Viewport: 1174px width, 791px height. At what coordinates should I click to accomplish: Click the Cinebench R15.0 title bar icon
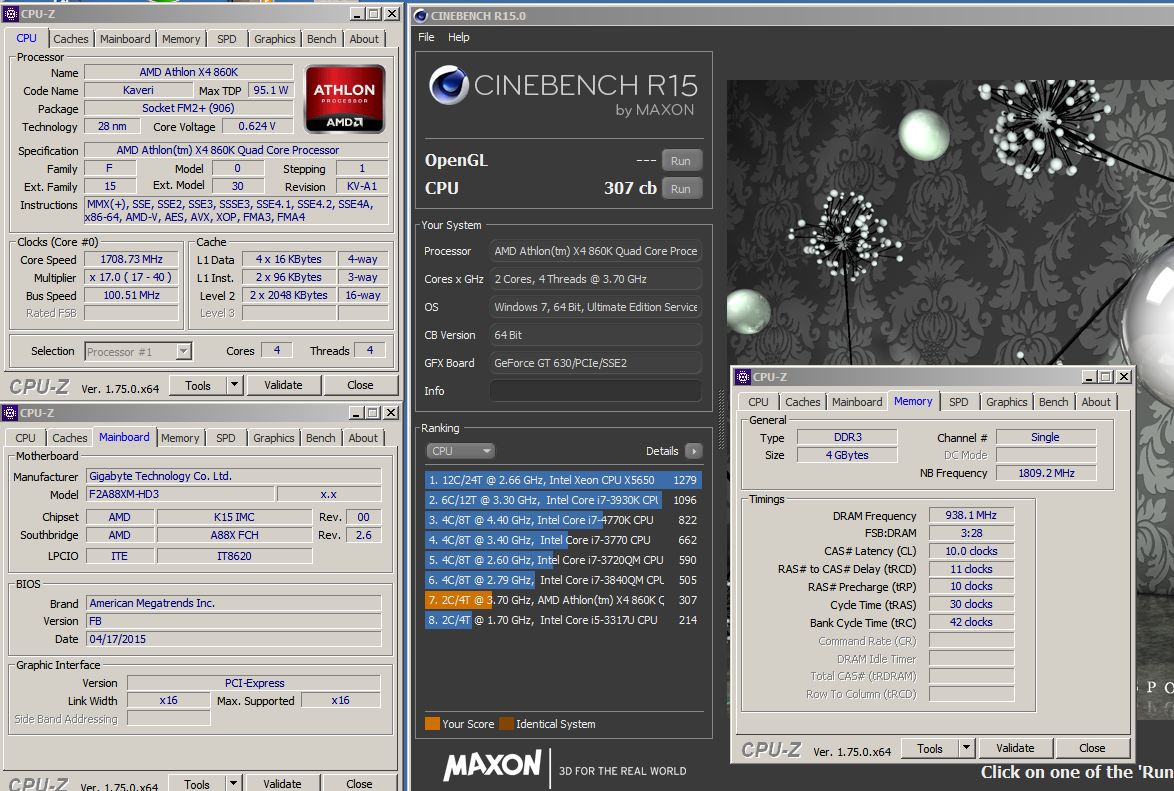tap(421, 16)
